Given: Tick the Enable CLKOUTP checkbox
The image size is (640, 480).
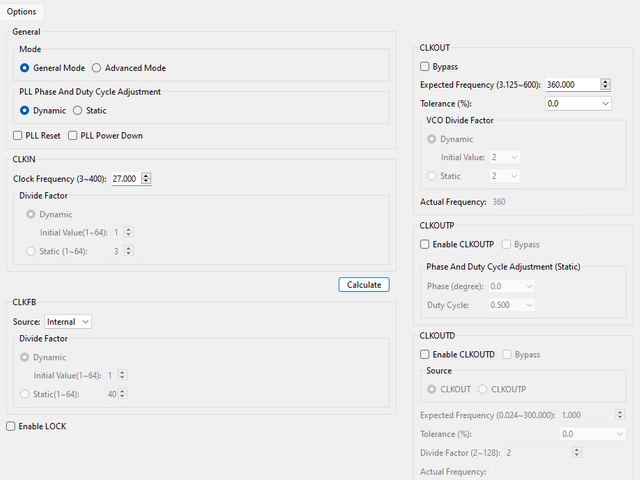Looking at the screenshot, I should pyautogui.click(x=425, y=244).
